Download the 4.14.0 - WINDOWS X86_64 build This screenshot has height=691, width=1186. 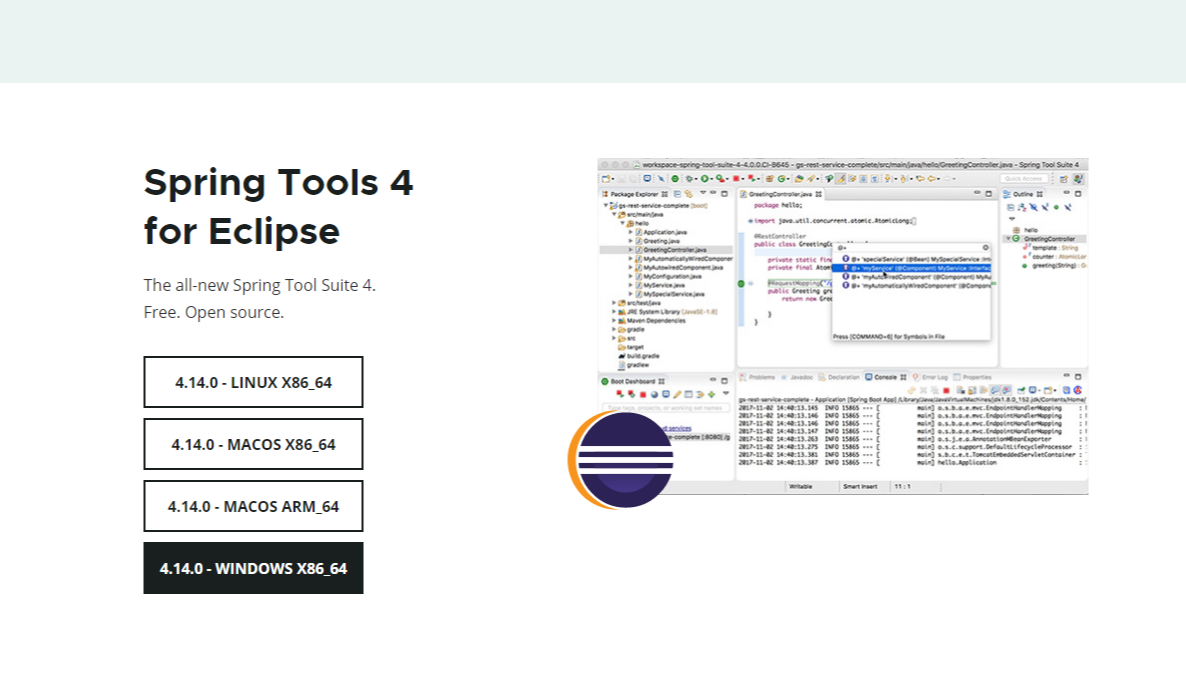[x=253, y=569]
